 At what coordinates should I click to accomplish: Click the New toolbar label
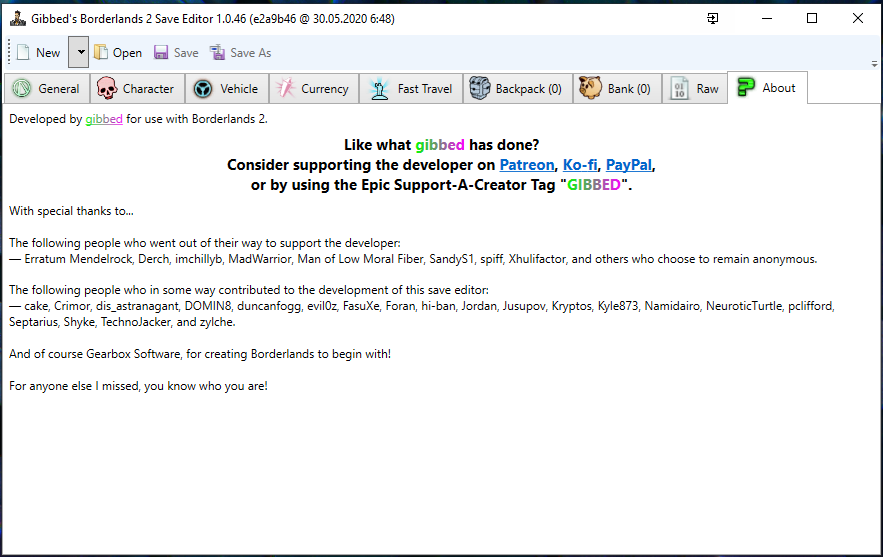pyautogui.click(x=48, y=53)
